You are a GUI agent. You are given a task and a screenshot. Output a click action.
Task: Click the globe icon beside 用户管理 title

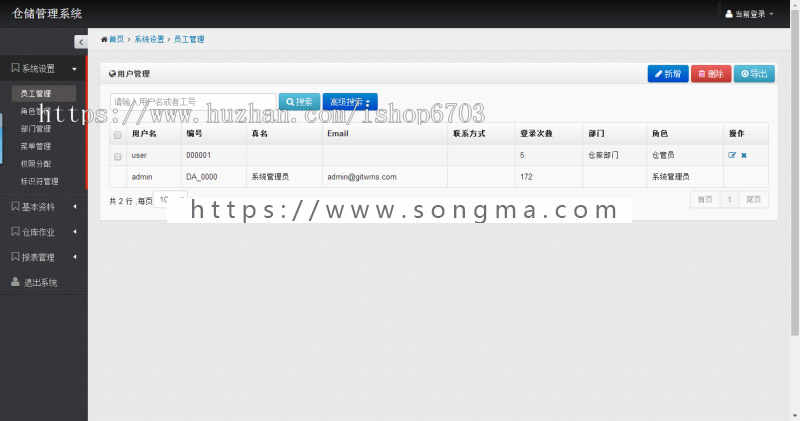point(112,74)
